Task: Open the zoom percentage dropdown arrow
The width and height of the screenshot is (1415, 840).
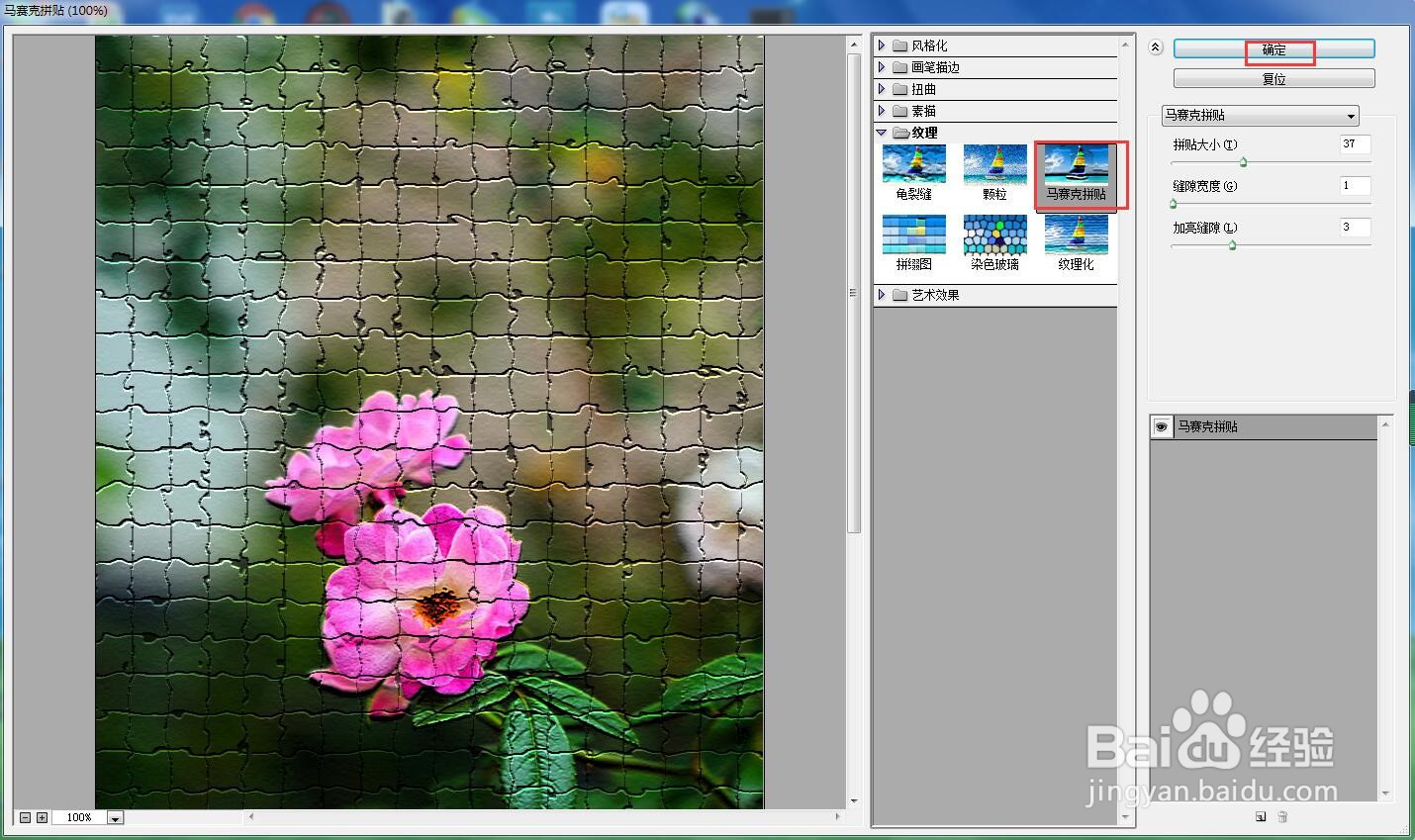Action: (x=116, y=818)
